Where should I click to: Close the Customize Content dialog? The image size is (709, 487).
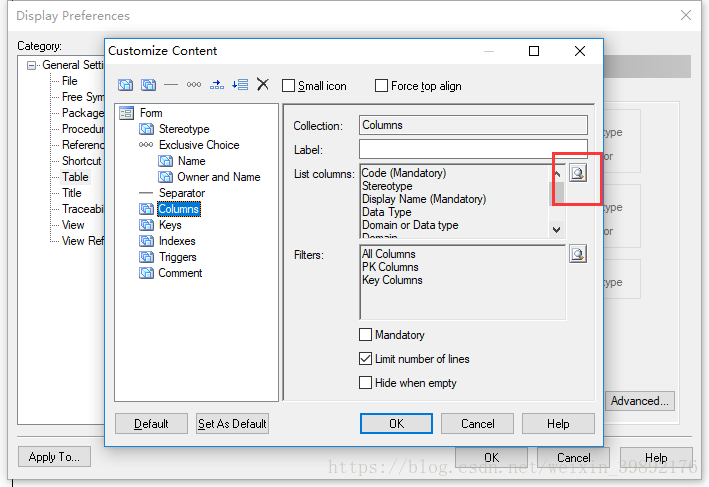click(580, 51)
